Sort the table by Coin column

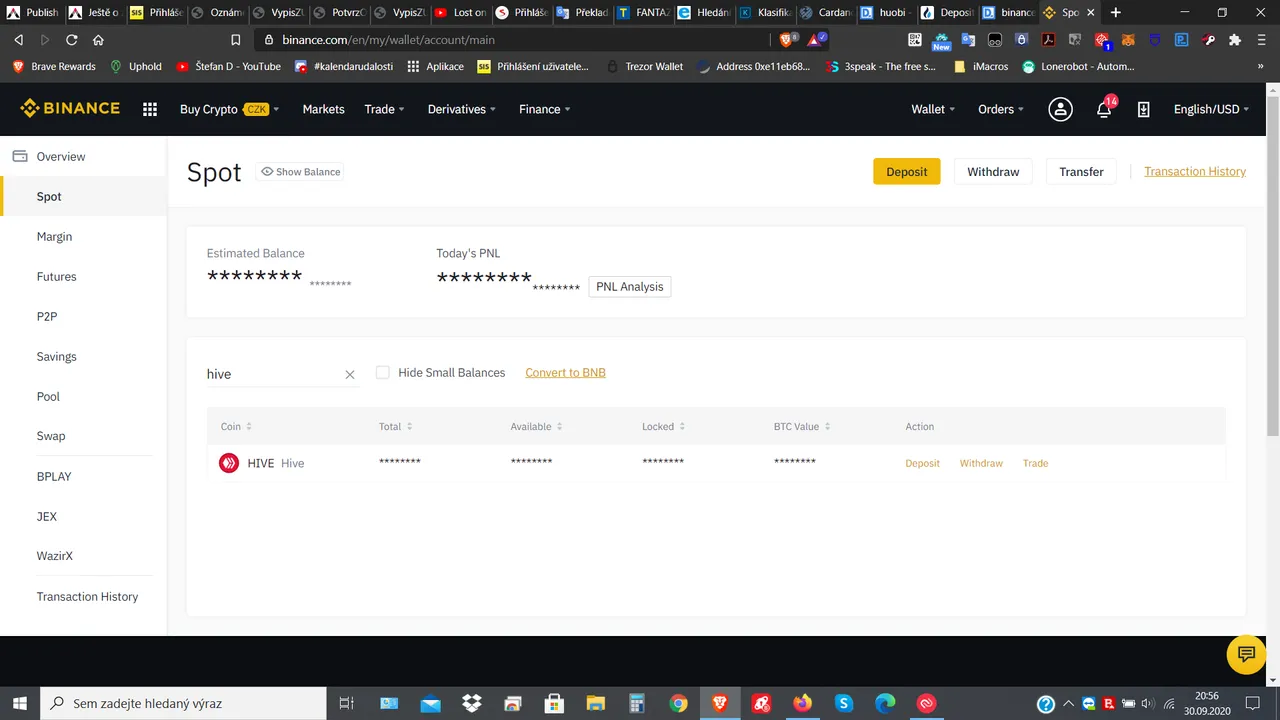coord(236,427)
